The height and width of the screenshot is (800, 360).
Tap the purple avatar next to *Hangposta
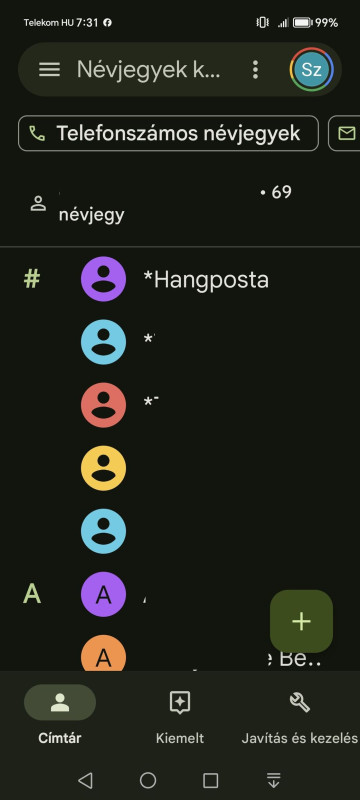click(104, 279)
